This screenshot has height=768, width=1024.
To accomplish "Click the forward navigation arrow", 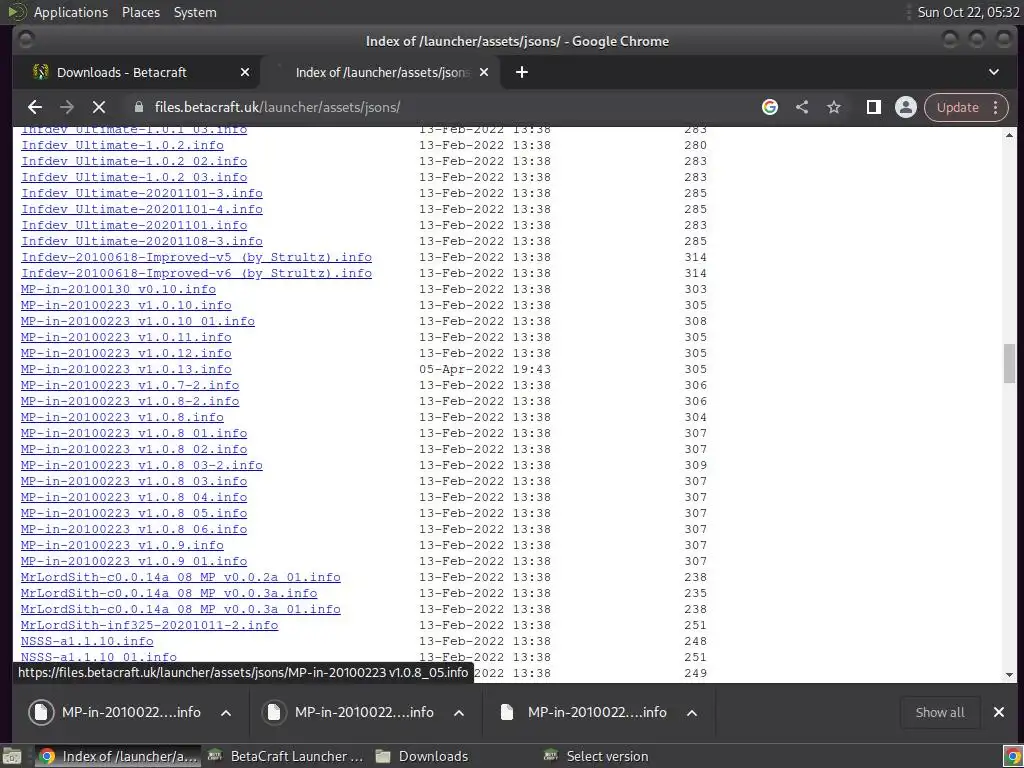I will (x=67, y=107).
